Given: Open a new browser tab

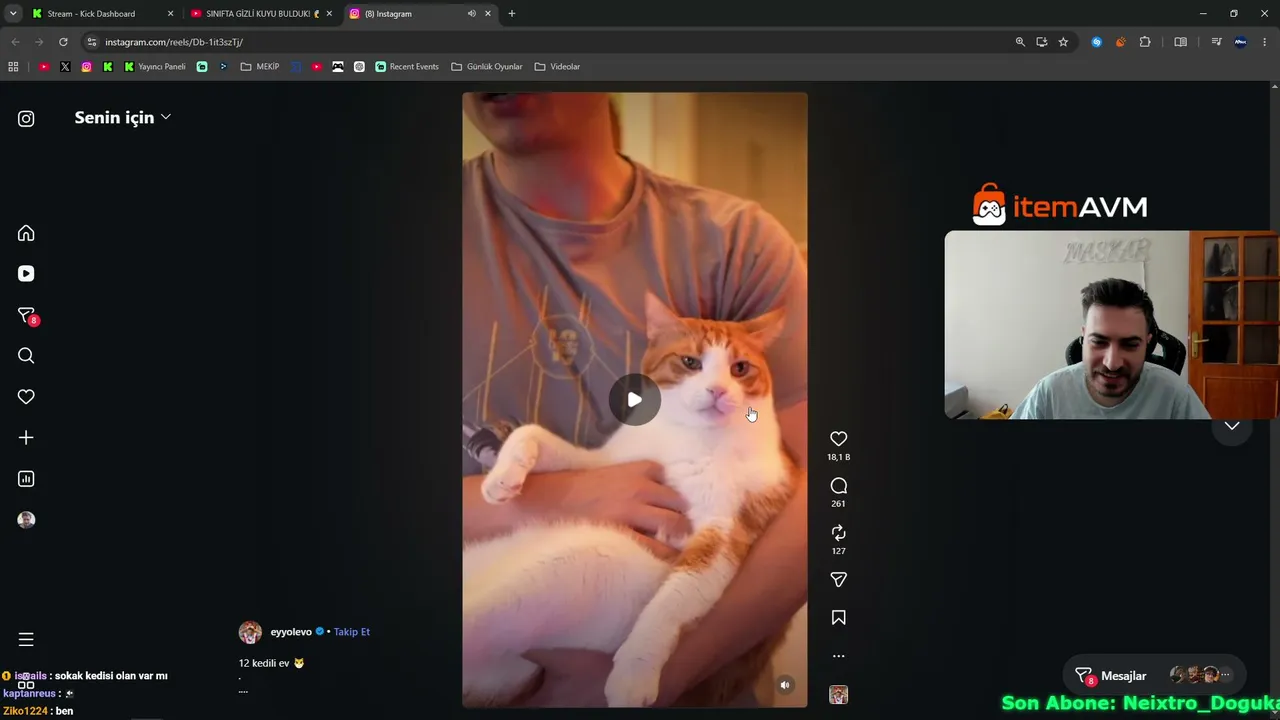Looking at the screenshot, I should tap(512, 14).
